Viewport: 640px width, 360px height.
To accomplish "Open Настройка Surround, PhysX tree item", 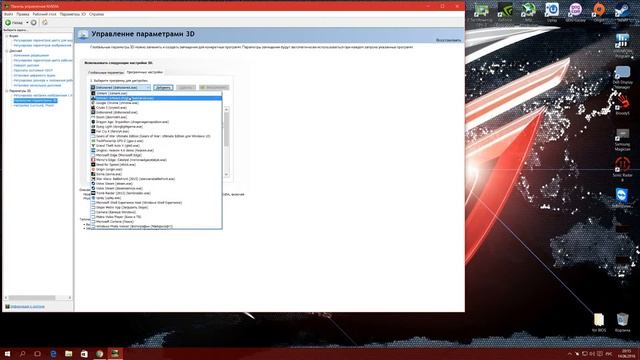I will (x=33, y=105).
